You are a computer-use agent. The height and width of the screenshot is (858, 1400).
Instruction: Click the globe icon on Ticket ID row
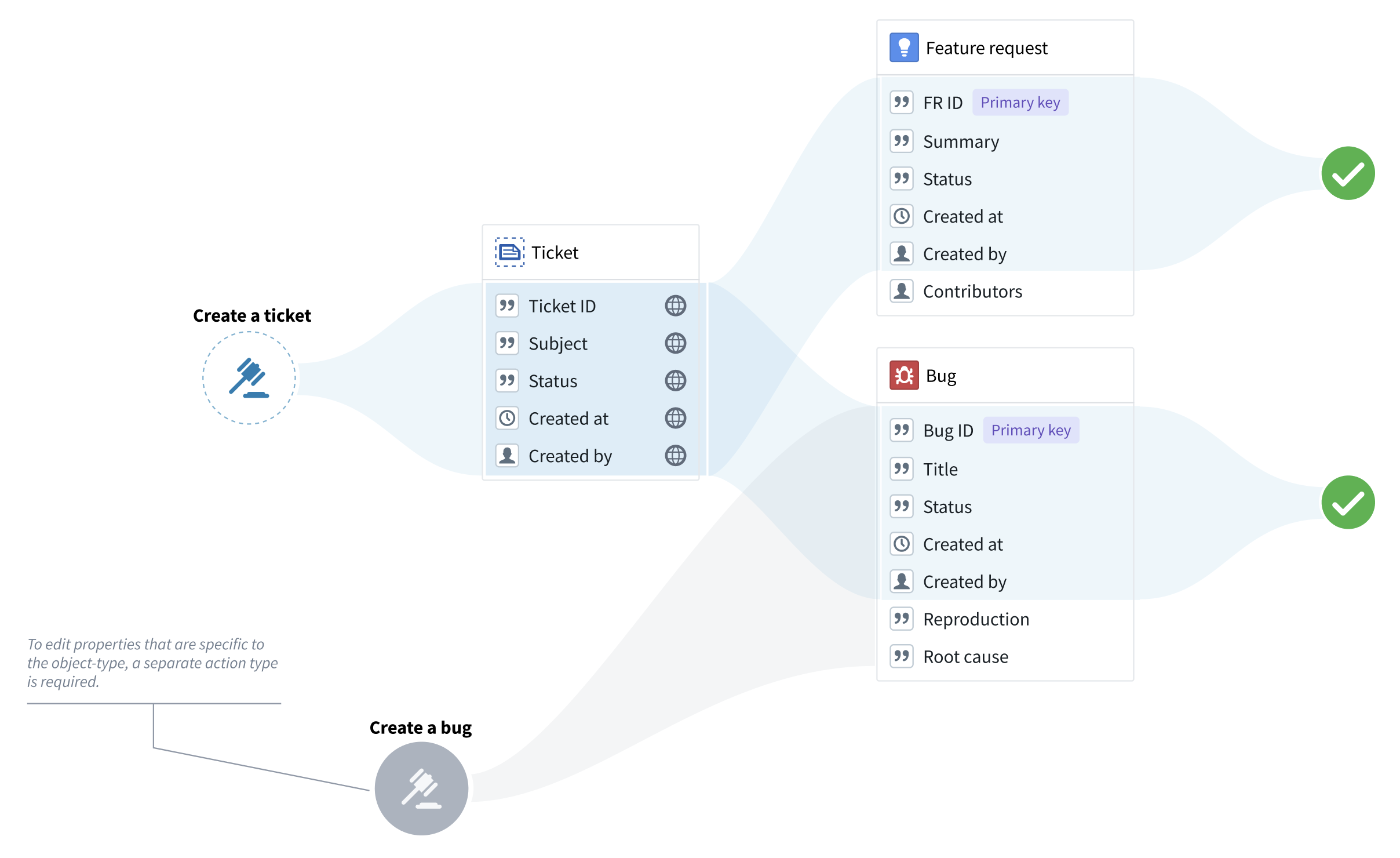[x=675, y=306]
